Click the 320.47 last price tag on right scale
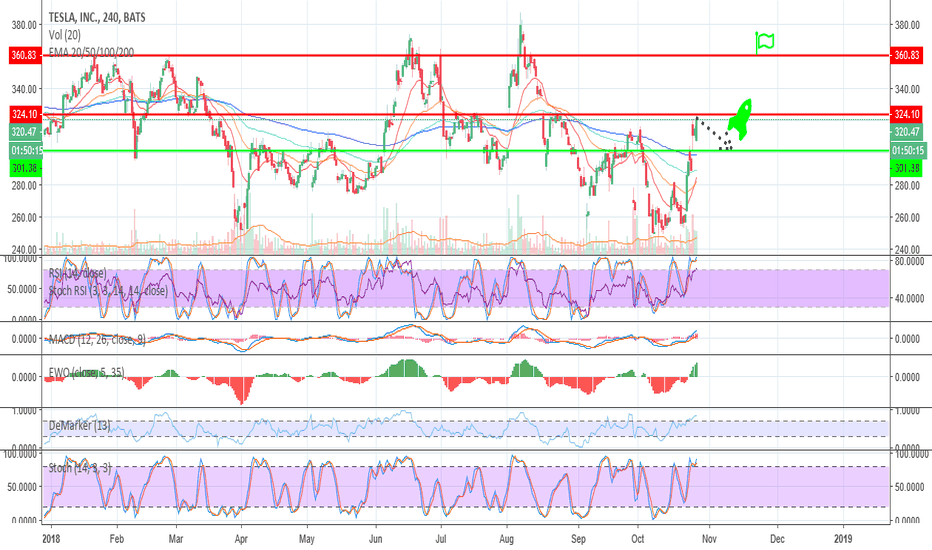The height and width of the screenshot is (550, 932). pos(907,132)
